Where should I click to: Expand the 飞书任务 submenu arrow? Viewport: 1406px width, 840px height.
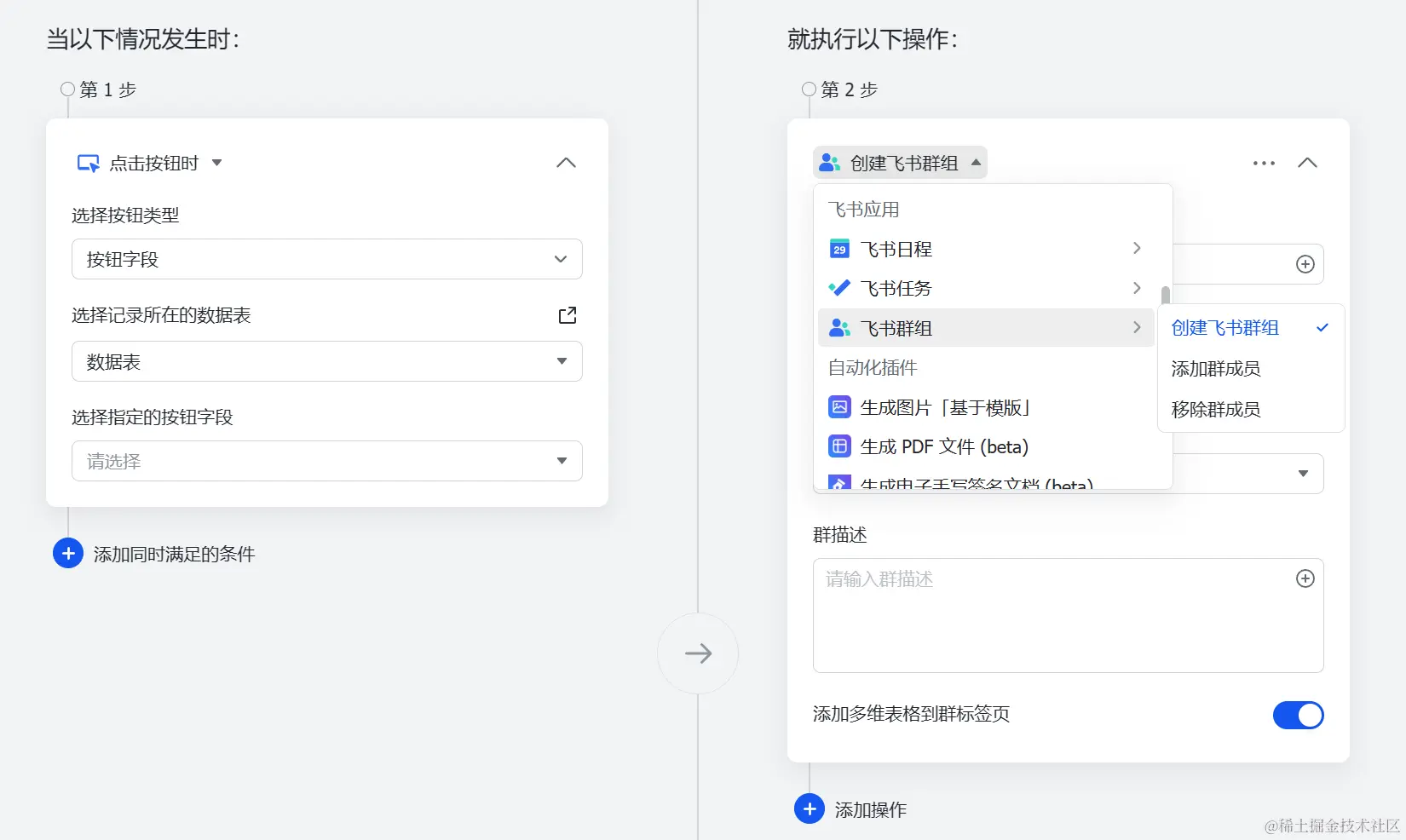[x=1137, y=288]
